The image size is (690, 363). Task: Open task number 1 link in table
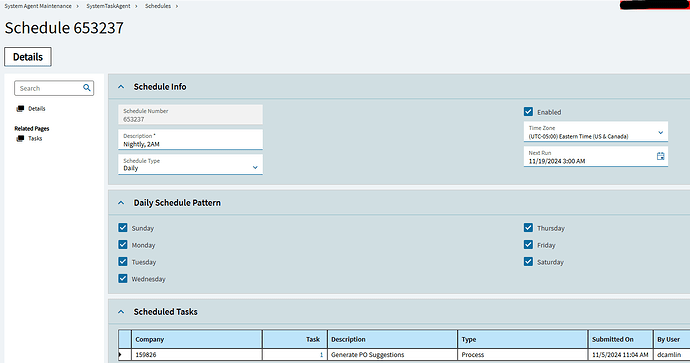[x=321, y=355]
